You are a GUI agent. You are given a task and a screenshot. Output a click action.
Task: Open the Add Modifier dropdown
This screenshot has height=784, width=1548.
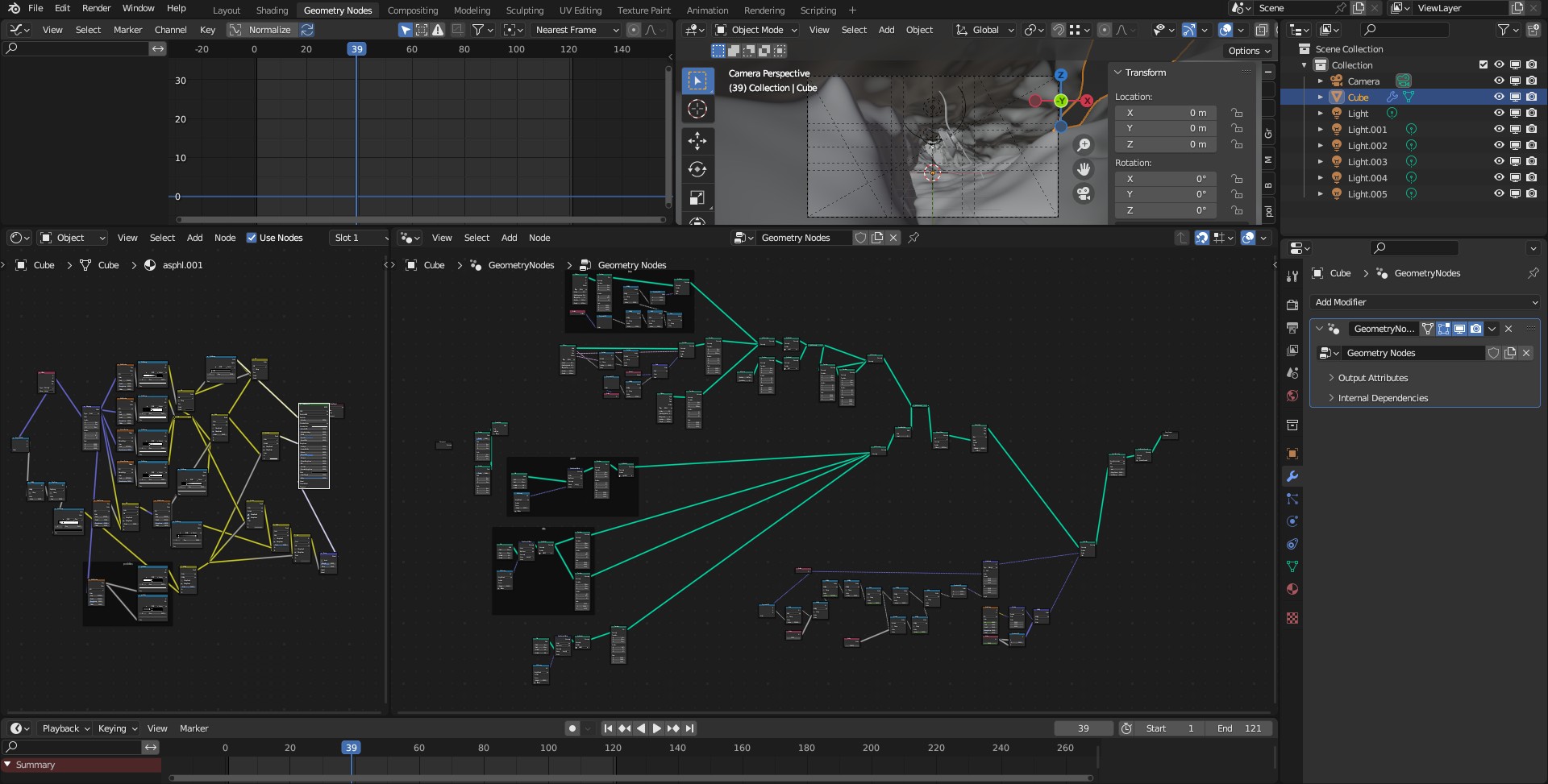pyautogui.click(x=1425, y=302)
